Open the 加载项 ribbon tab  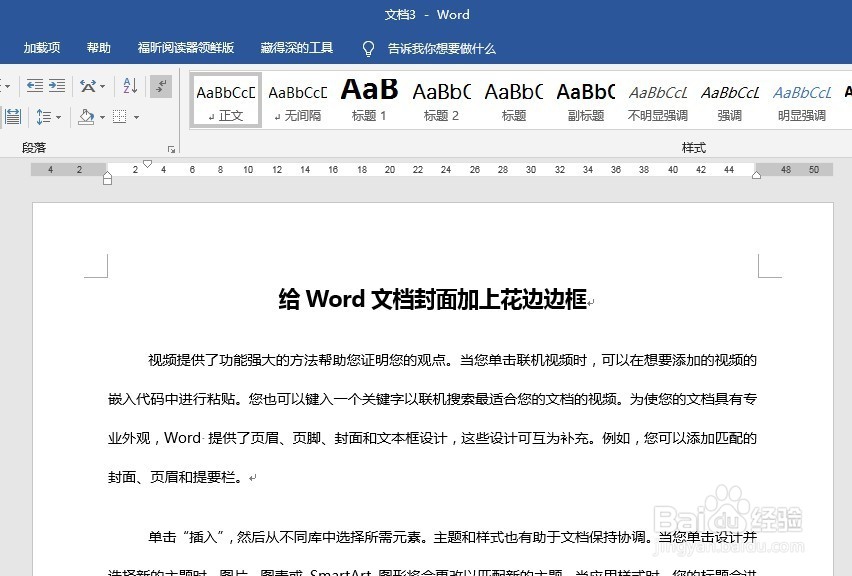click(42, 47)
